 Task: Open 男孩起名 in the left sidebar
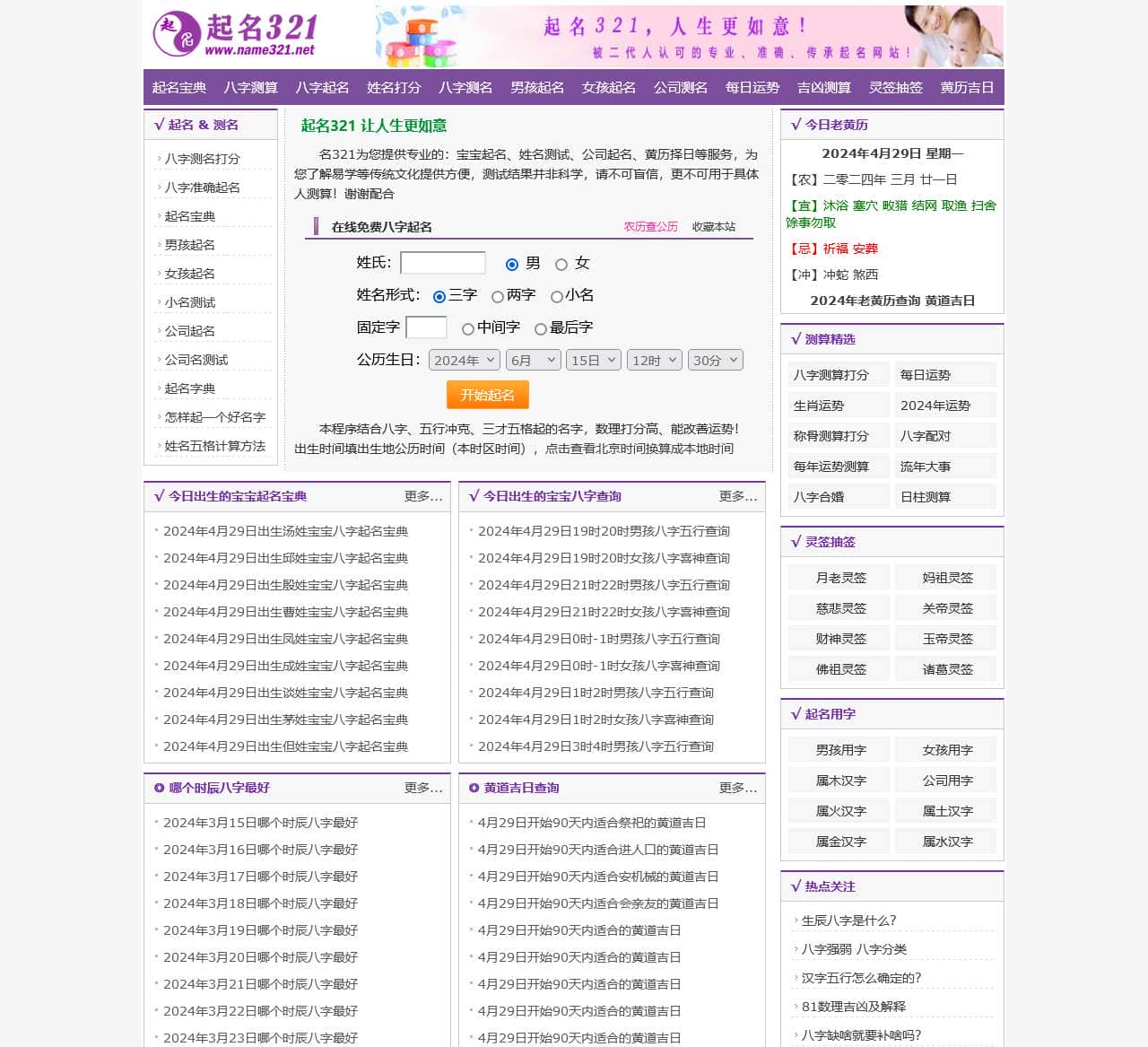[188, 244]
